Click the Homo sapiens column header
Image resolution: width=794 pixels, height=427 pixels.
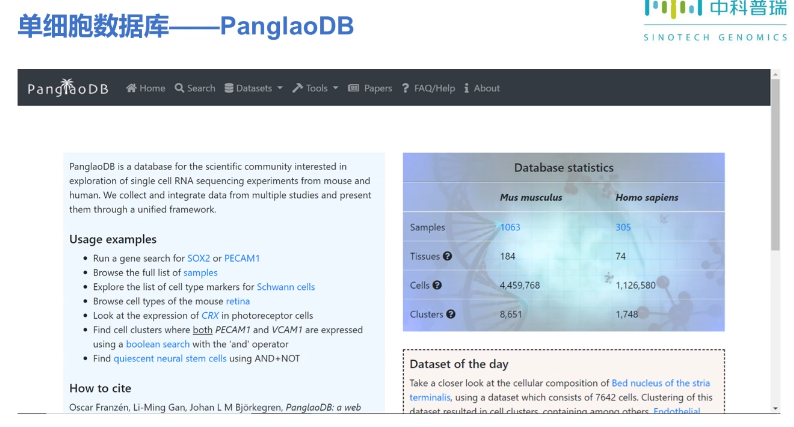(x=647, y=198)
